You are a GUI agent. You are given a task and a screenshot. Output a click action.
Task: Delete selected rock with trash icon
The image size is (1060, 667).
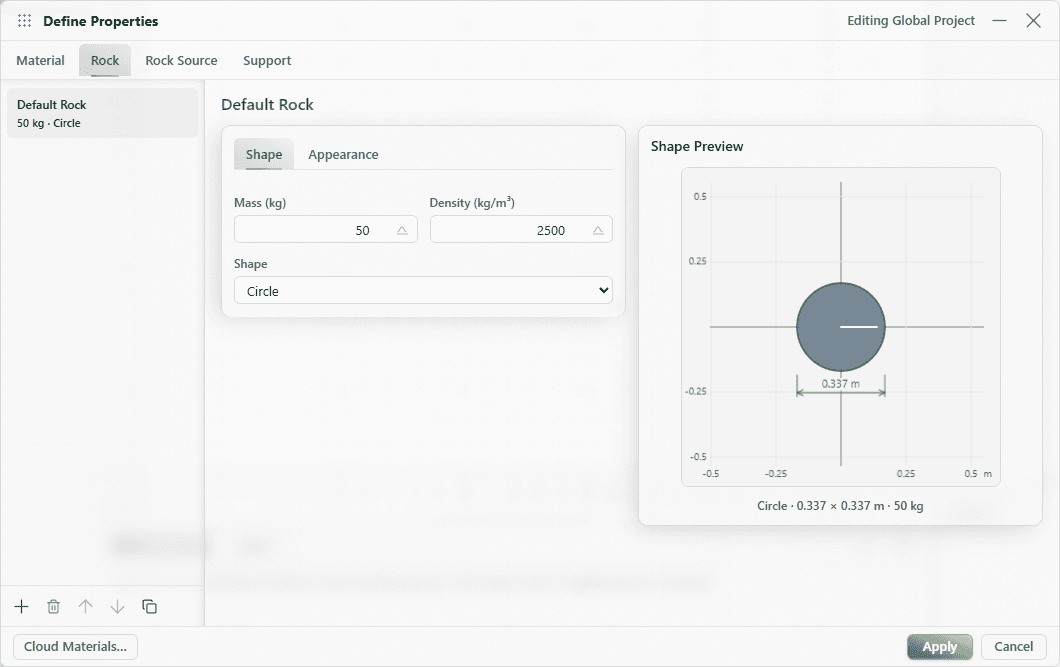(x=53, y=607)
